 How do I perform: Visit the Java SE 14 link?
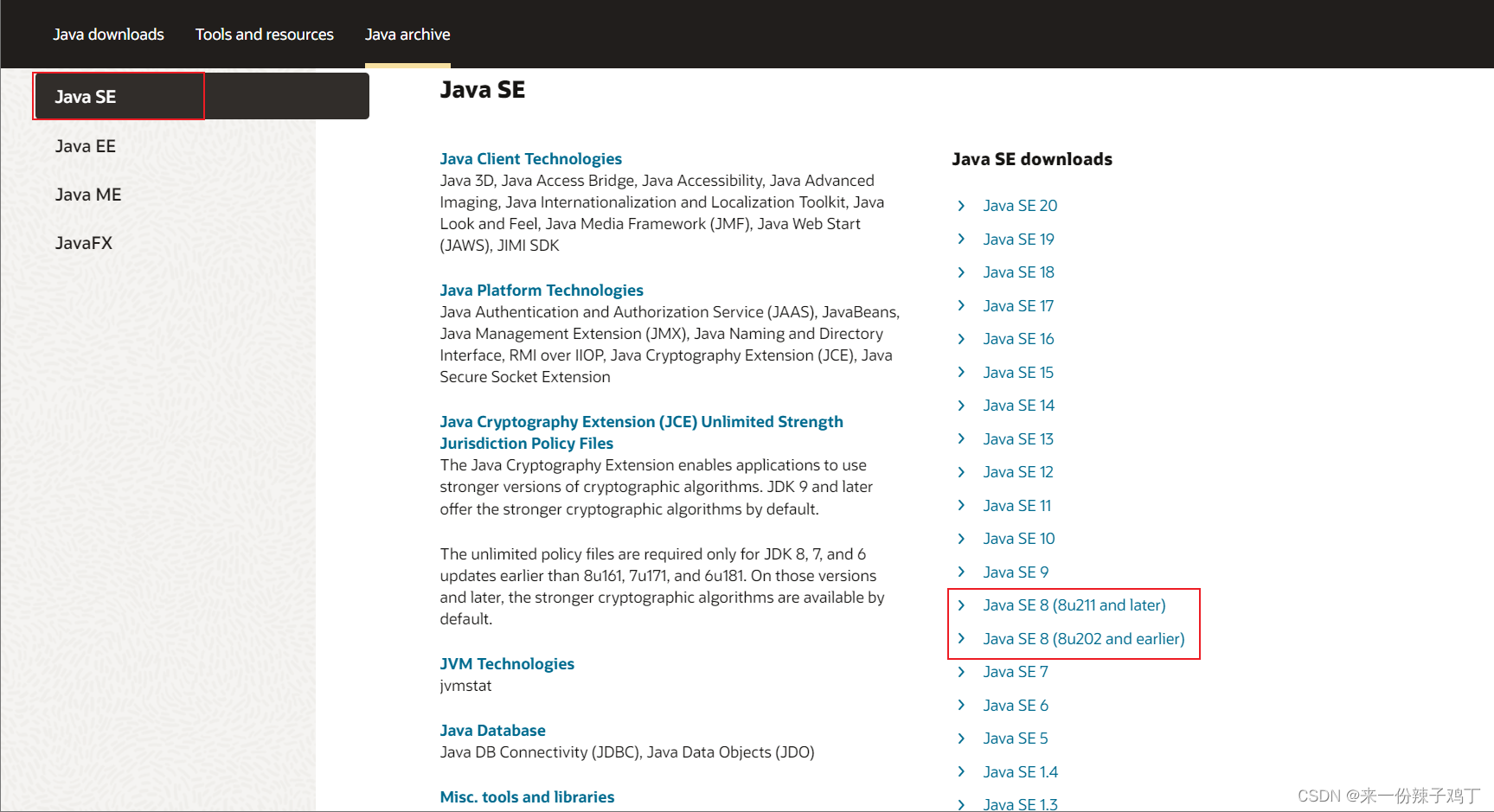coord(1018,406)
